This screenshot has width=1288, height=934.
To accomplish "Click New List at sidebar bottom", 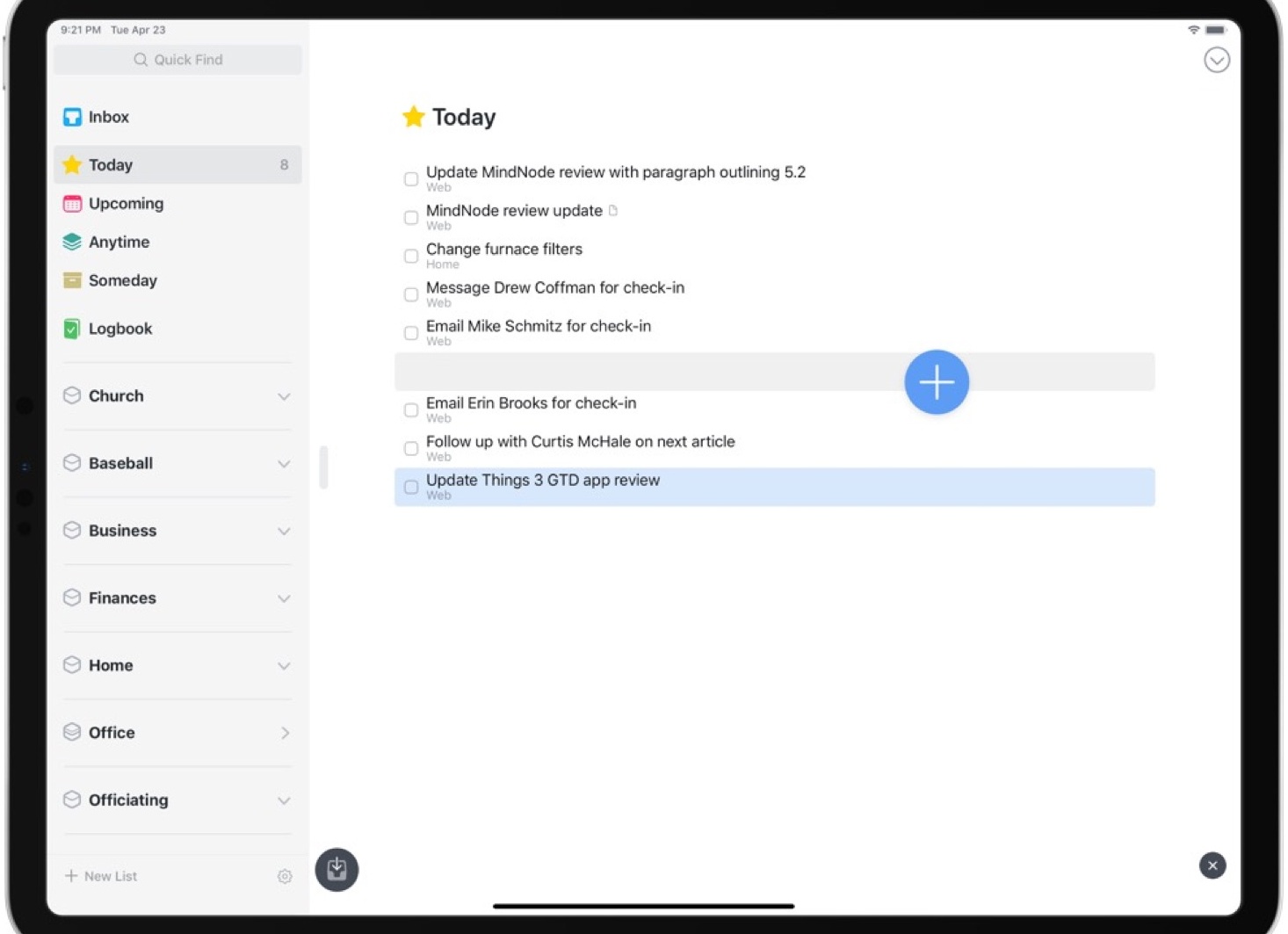I will (101, 876).
